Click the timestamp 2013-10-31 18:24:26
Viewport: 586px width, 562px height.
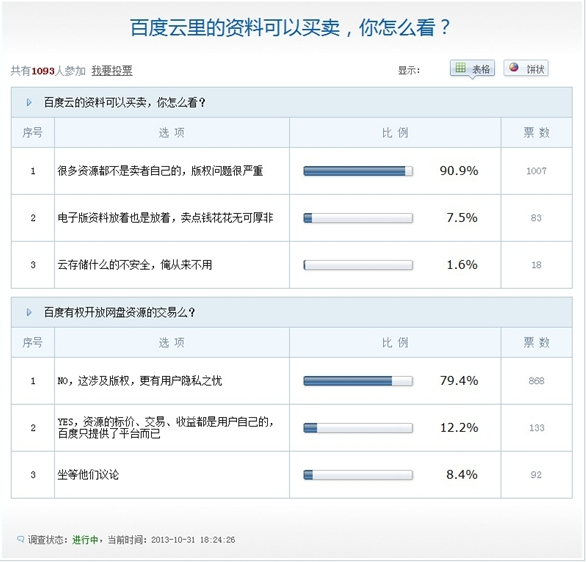click(193, 540)
